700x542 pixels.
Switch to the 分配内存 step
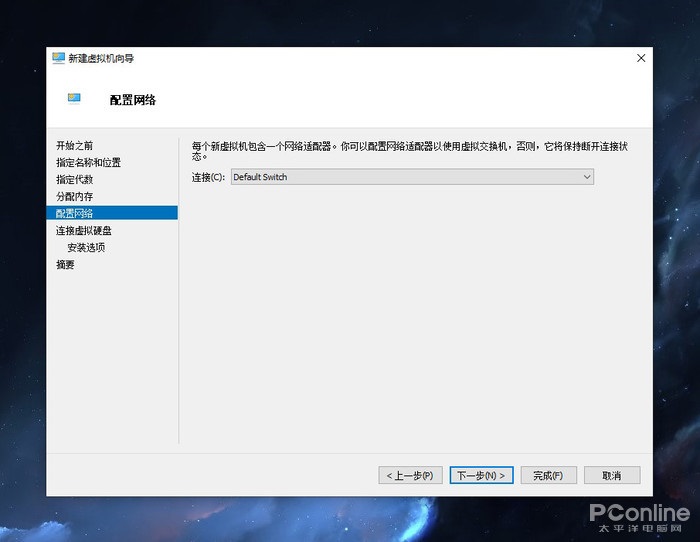coord(75,196)
